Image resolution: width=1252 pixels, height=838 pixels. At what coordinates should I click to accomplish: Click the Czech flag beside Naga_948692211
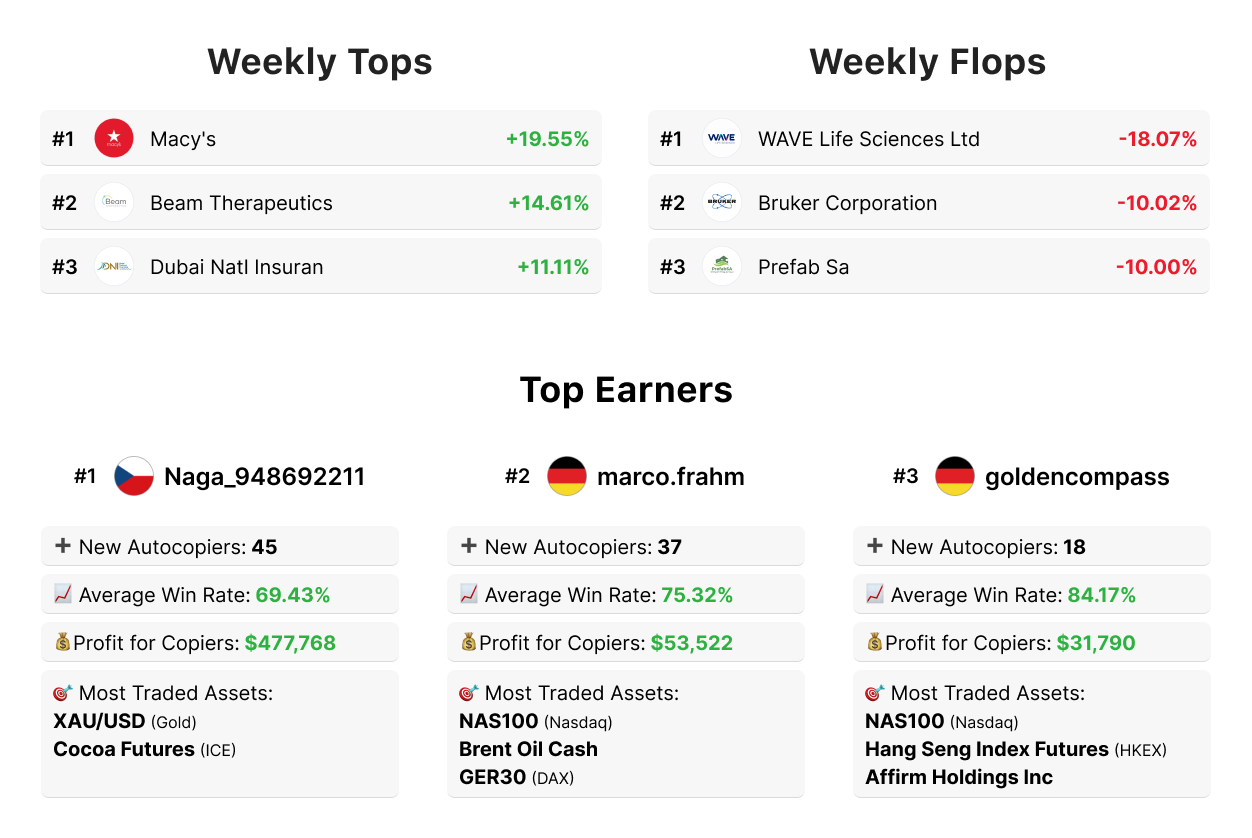134,476
